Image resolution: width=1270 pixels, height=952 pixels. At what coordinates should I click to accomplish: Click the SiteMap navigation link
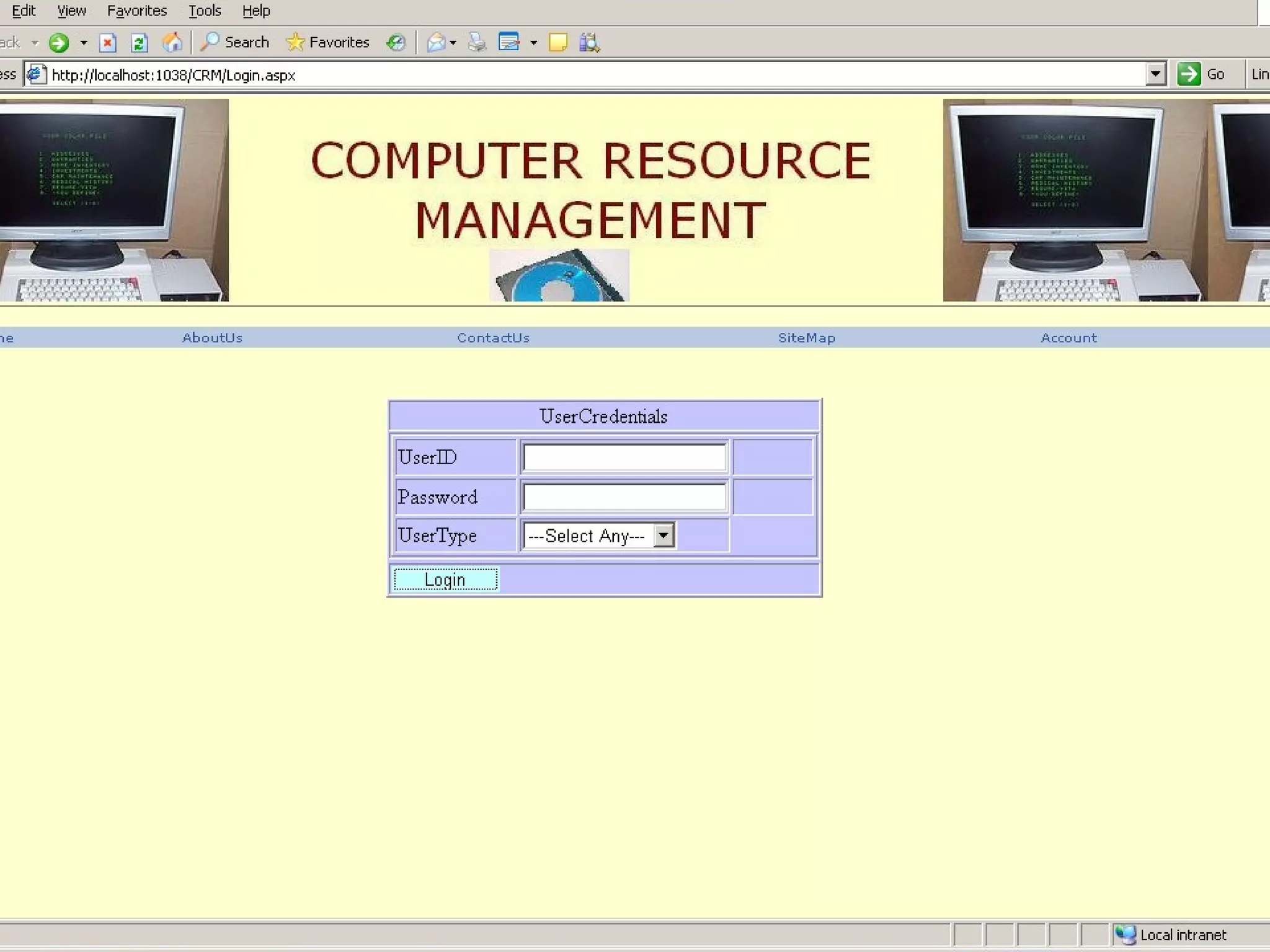(x=807, y=338)
